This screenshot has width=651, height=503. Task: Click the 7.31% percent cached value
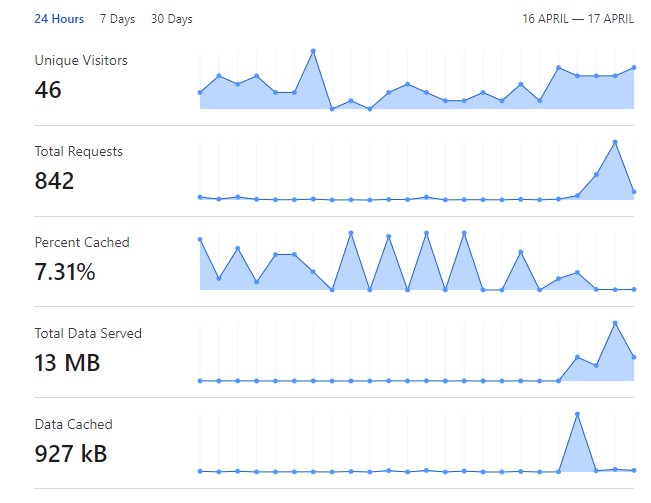point(65,272)
